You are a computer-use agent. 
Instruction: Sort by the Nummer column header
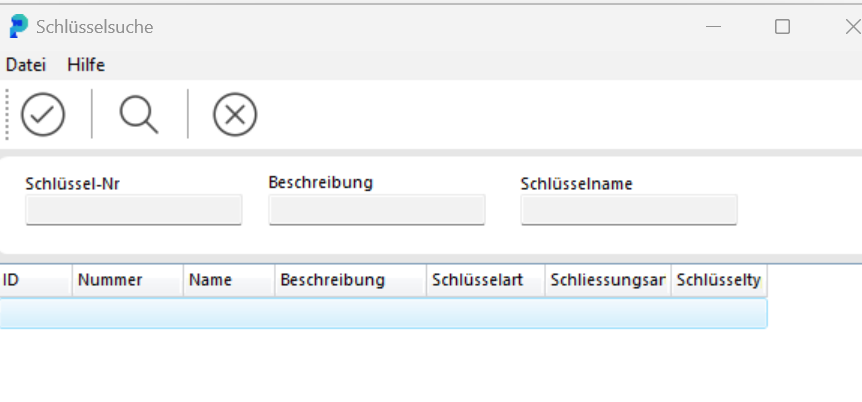point(128,280)
